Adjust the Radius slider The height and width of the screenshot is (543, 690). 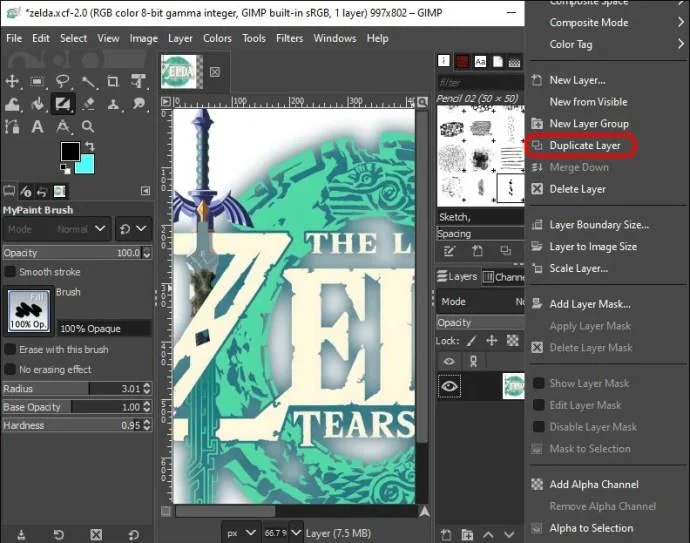click(77, 389)
